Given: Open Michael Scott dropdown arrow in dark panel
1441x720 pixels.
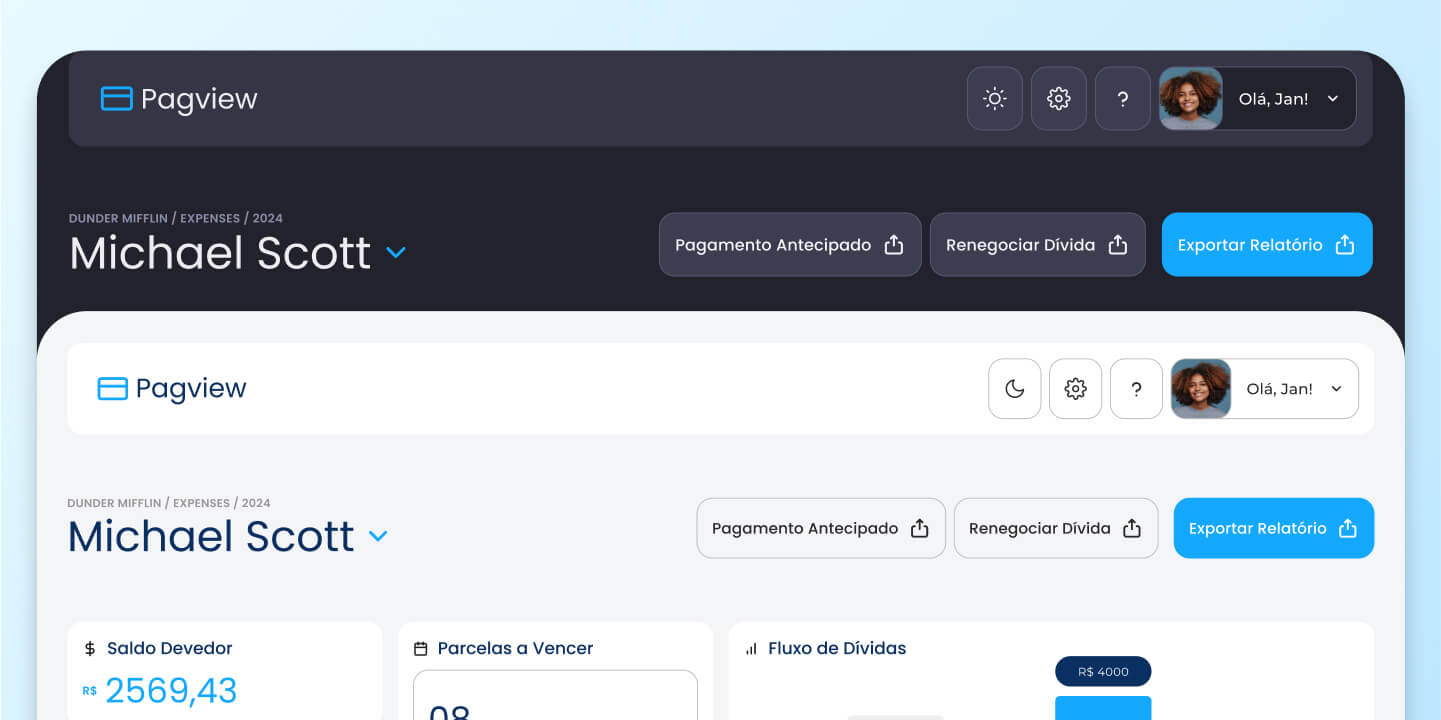Looking at the screenshot, I should click(x=396, y=253).
